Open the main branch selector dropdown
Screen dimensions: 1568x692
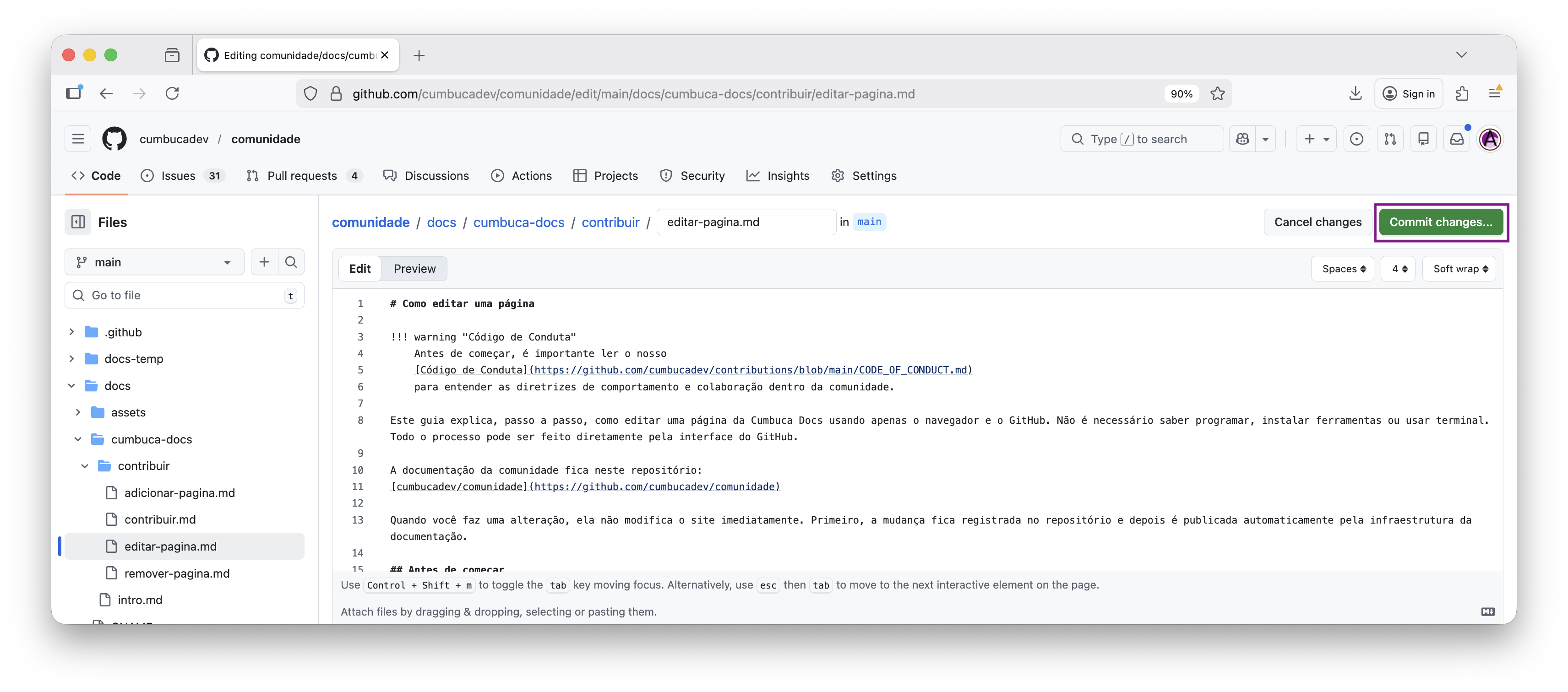[154, 261]
